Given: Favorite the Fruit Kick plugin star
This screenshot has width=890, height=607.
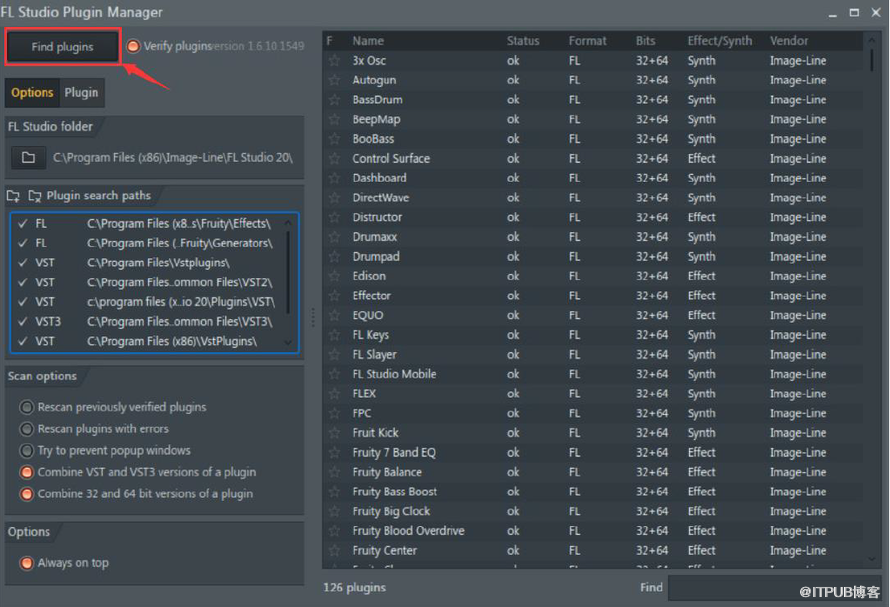Looking at the screenshot, I should pos(334,433).
